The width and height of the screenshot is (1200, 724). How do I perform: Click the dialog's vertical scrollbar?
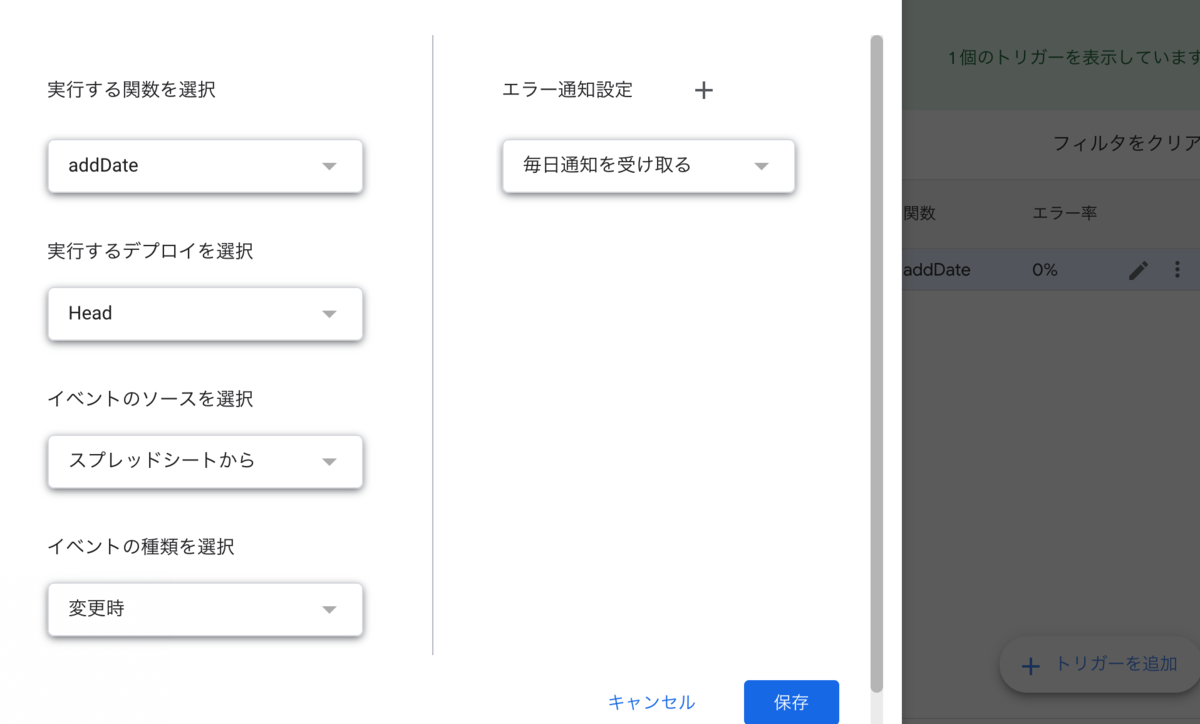877,364
